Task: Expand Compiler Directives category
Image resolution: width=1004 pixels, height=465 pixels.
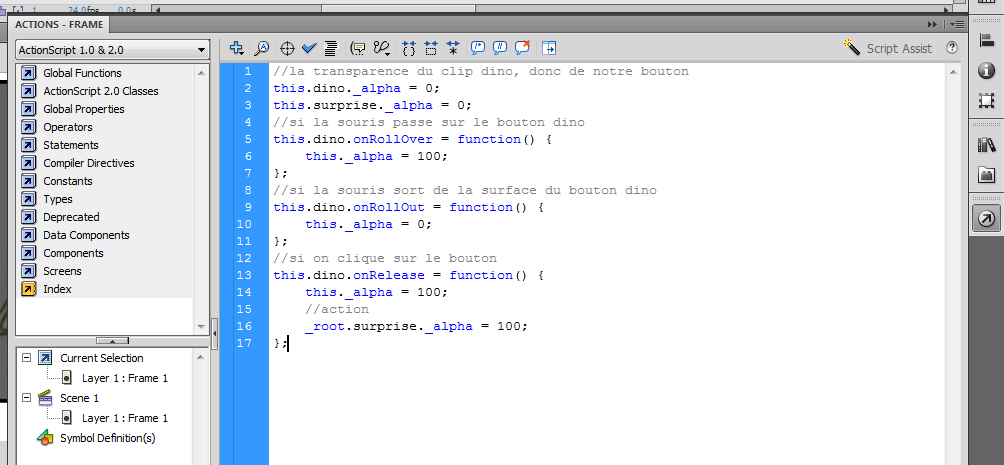Action: (88, 163)
